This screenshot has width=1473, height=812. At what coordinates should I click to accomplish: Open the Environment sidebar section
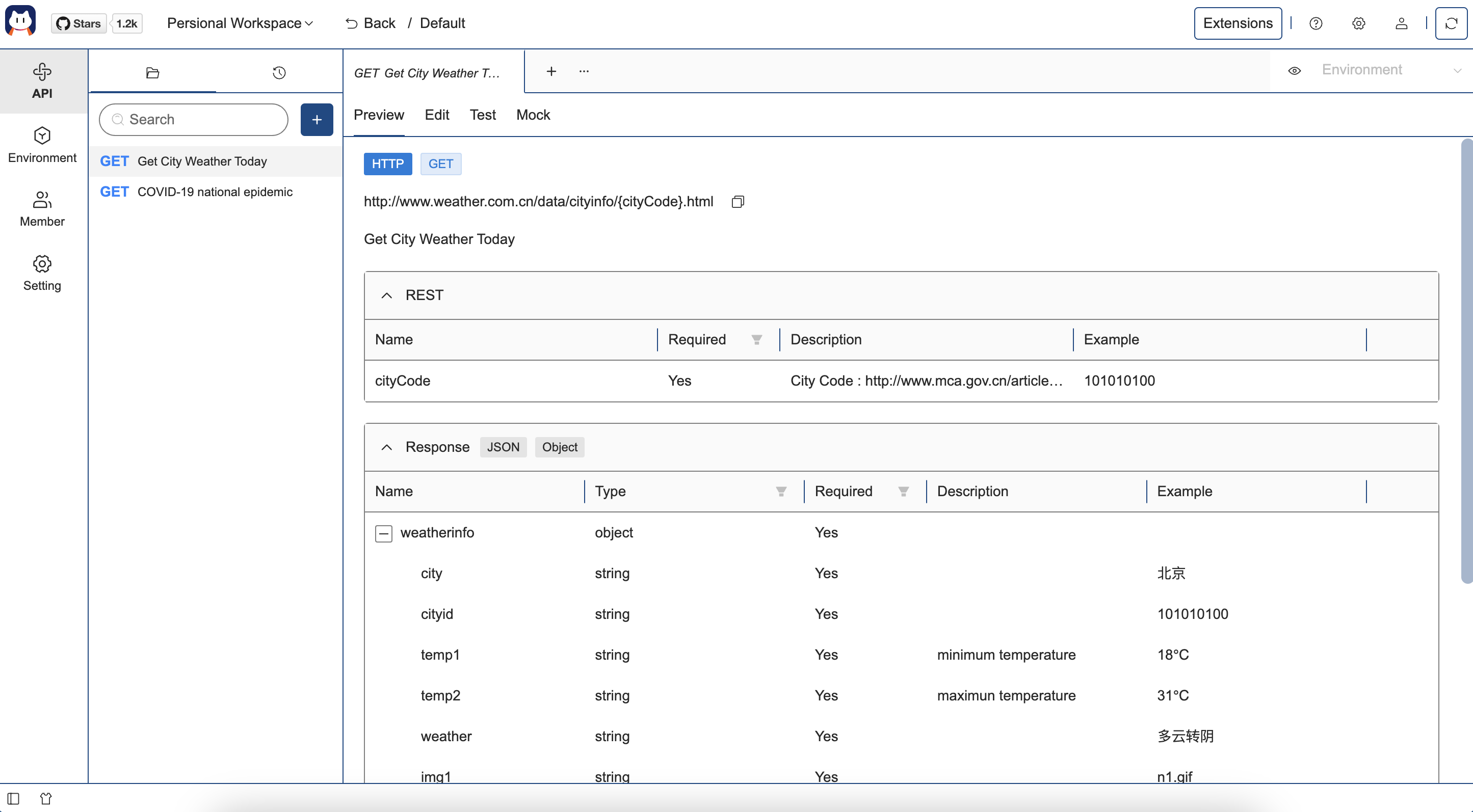point(42,145)
